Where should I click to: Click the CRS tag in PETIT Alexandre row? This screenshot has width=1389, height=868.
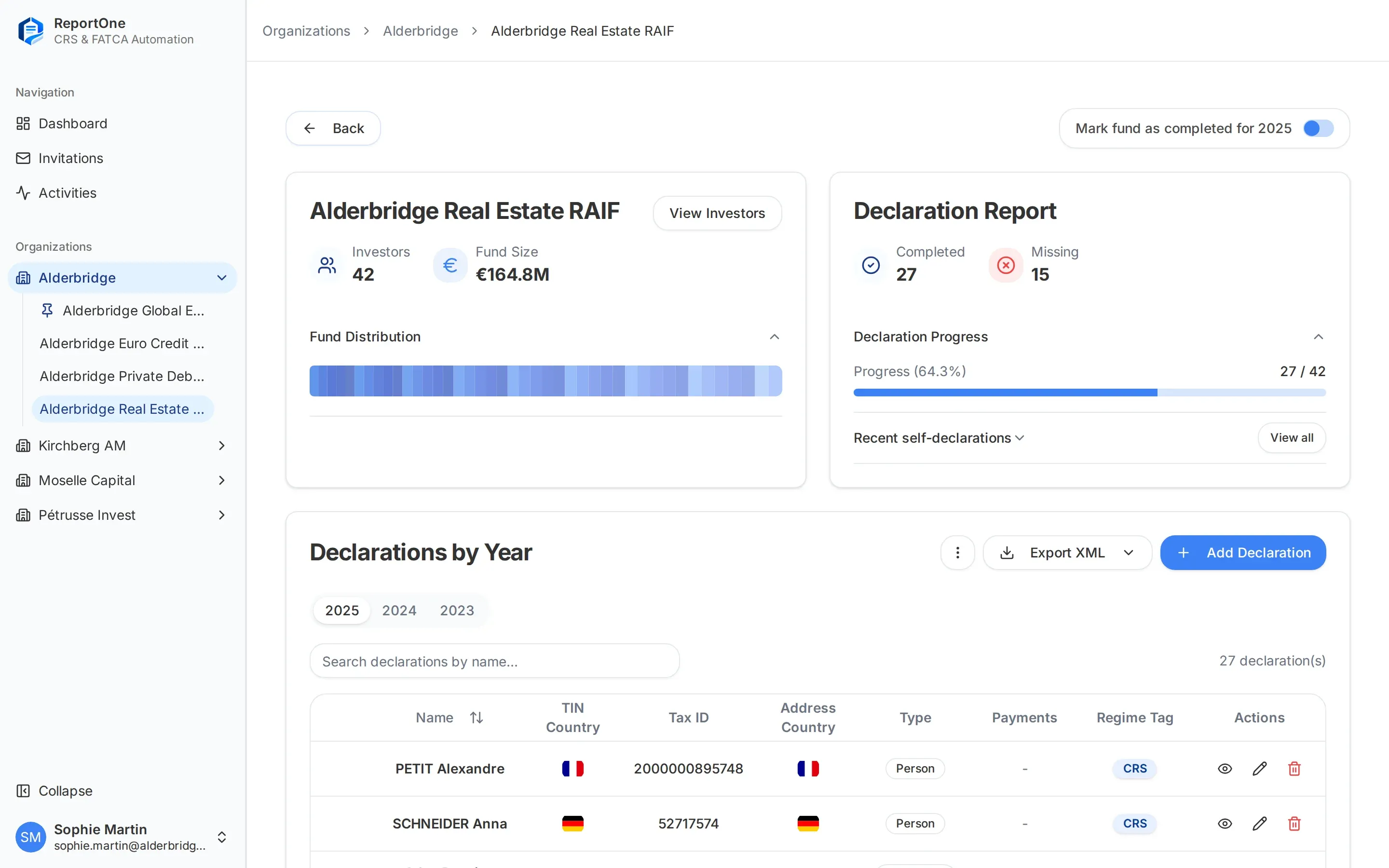pyautogui.click(x=1134, y=769)
